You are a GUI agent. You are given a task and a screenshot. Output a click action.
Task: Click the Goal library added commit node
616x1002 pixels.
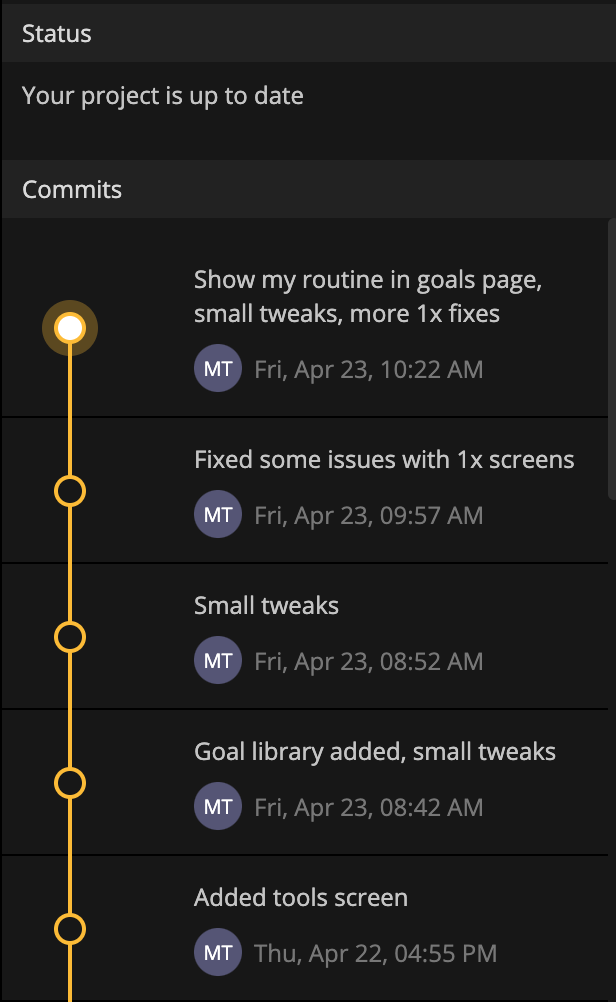[70, 783]
